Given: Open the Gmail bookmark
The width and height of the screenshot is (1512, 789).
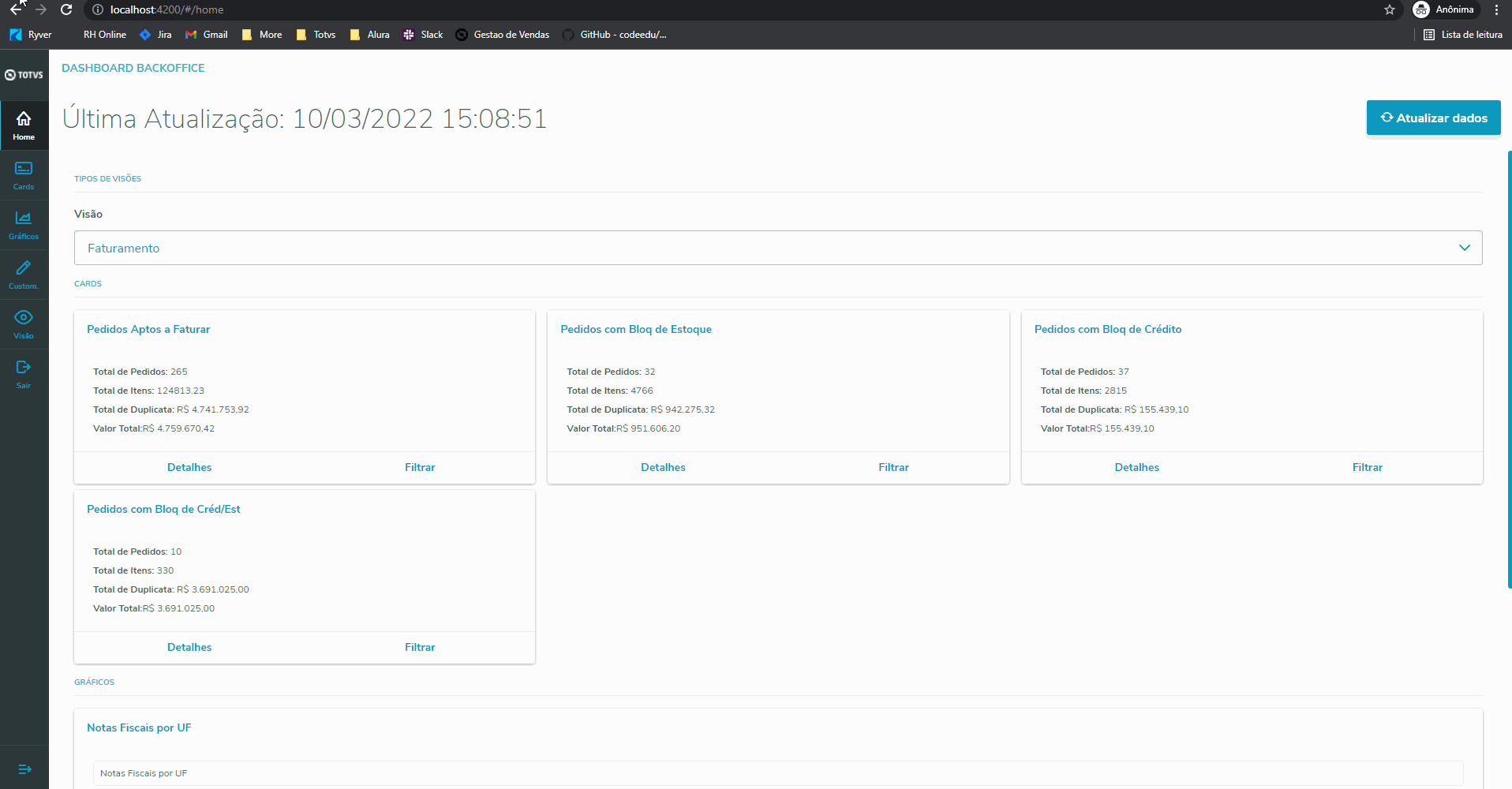Looking at the screenshot, I should tap(207, 35).
